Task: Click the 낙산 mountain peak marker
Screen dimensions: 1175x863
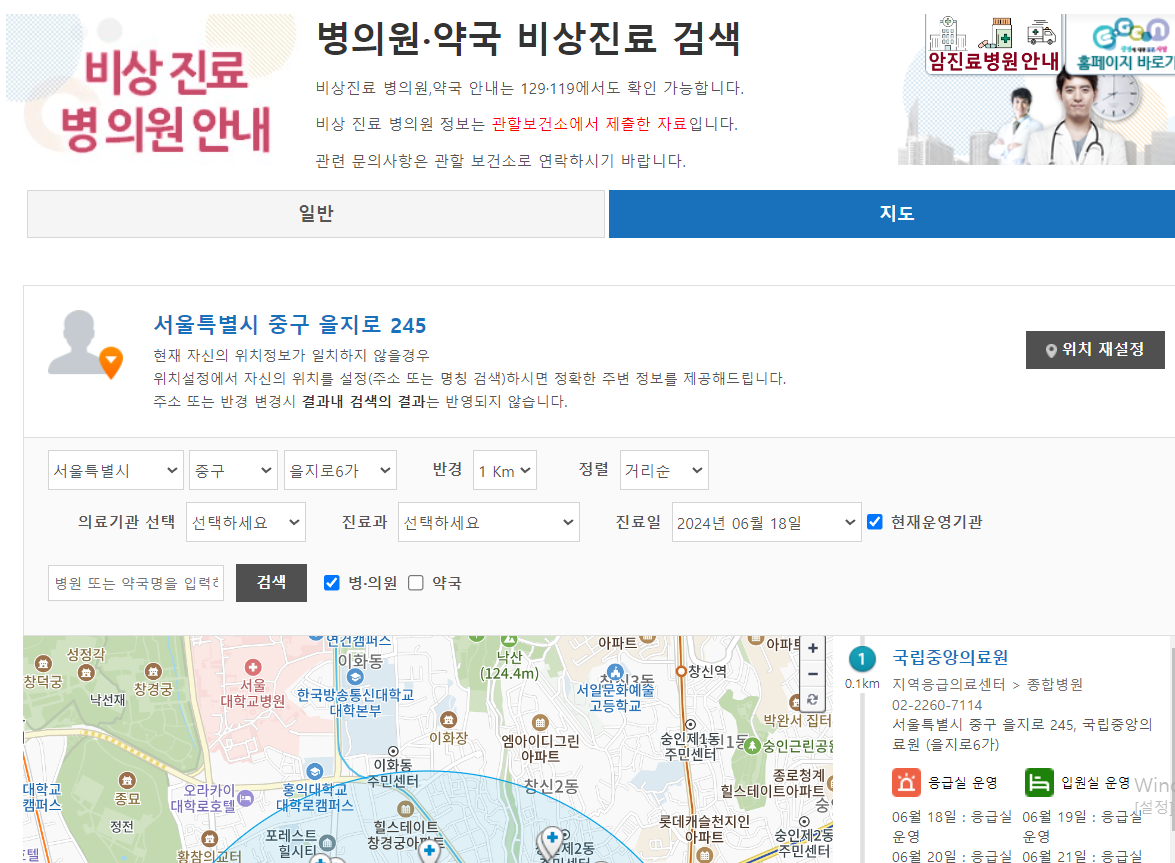Action: pos(510,641)
